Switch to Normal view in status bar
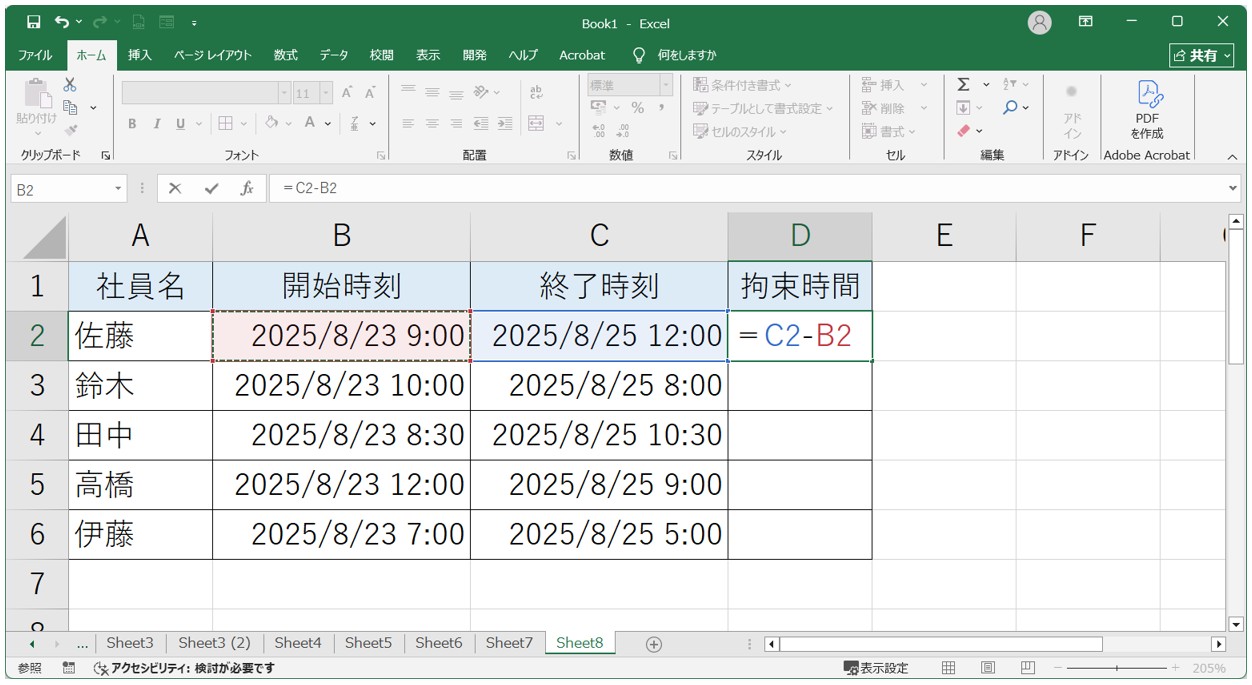1252x685 pixels. [x=948, y=668]
